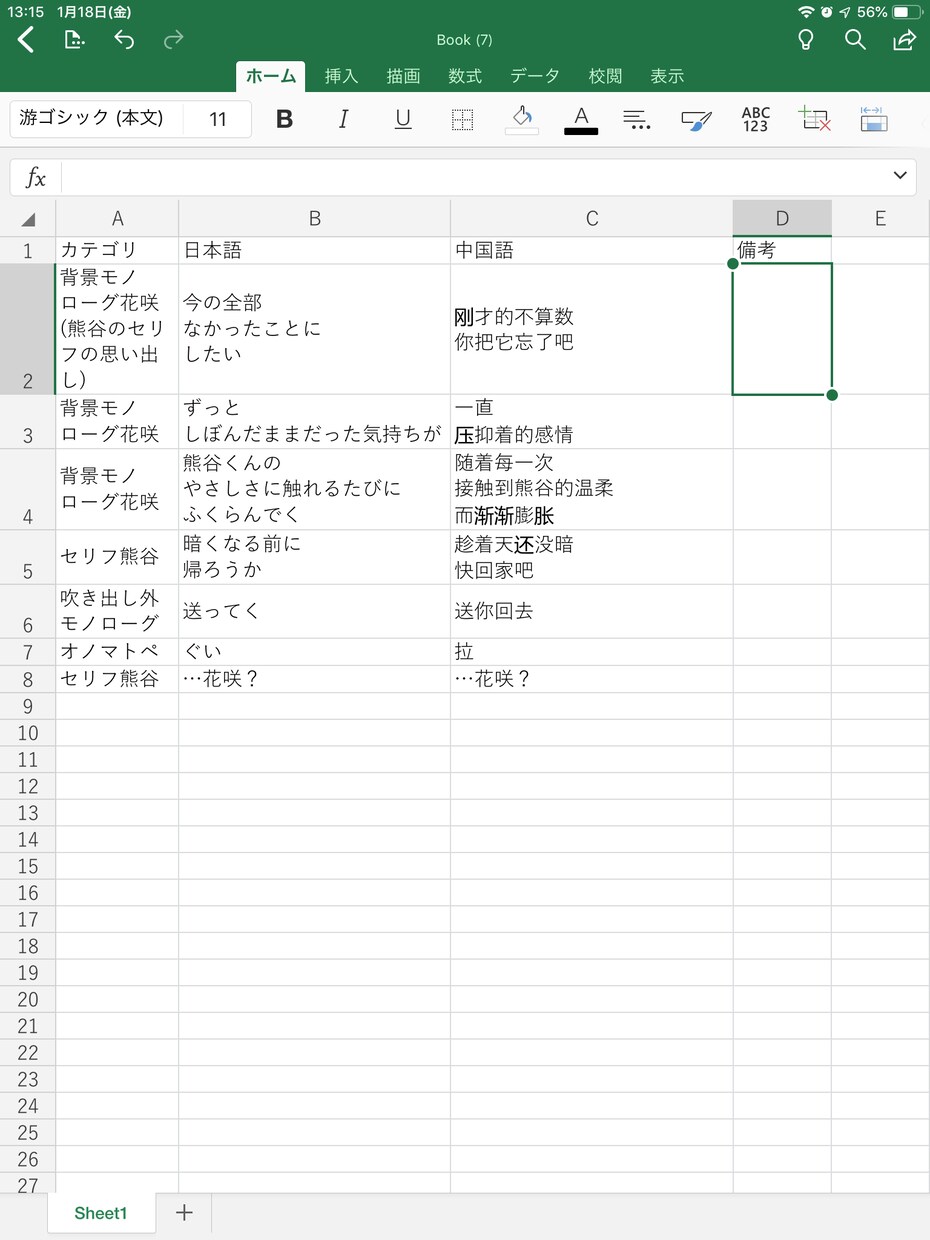Select the Book (7) document title
The width and height of the screenshot is (930, 1240).
point(465,40)
